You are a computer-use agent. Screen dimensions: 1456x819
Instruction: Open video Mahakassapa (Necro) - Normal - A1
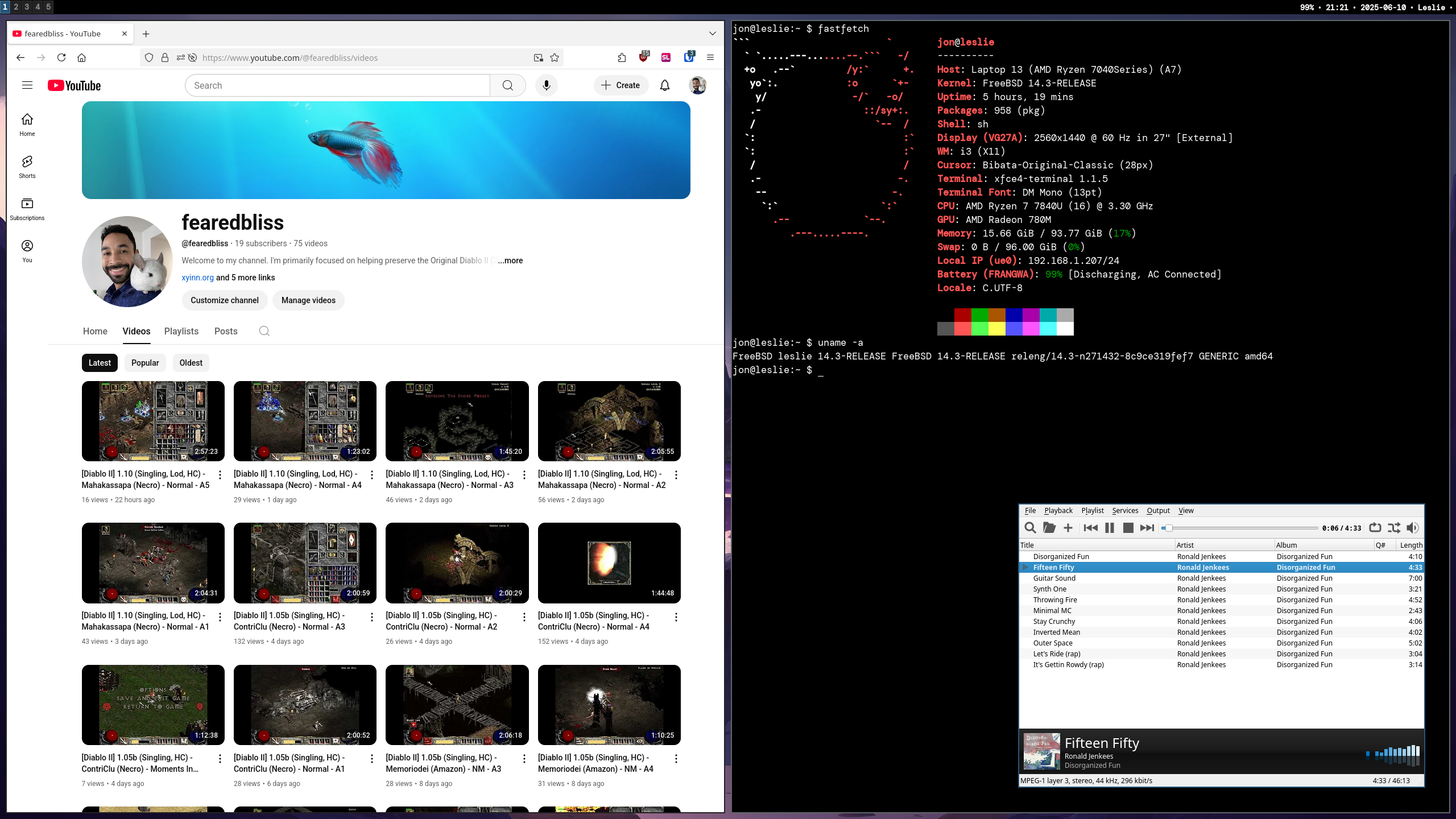click(145, 621)
